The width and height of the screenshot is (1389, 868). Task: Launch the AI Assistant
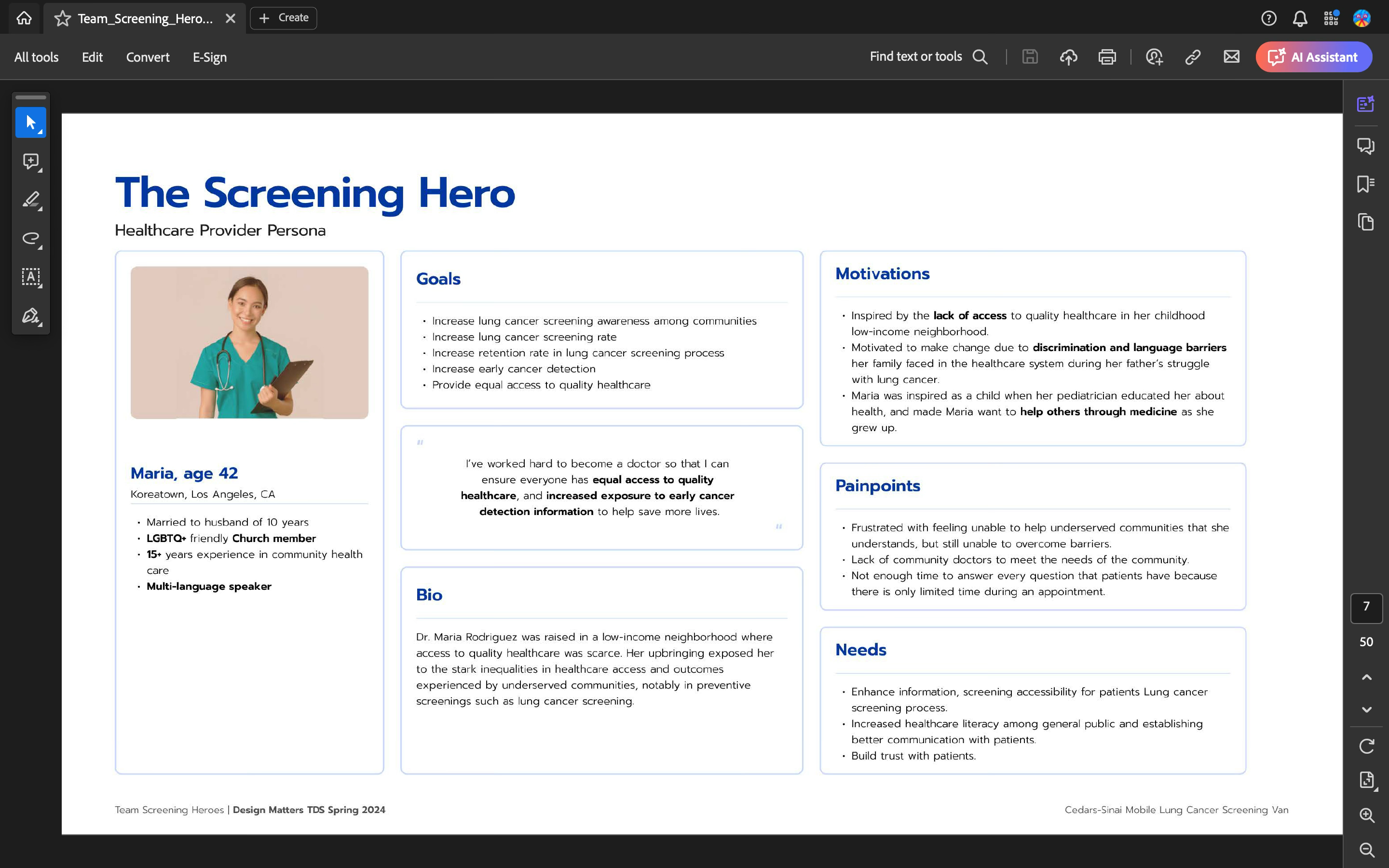click(1313, 57)
